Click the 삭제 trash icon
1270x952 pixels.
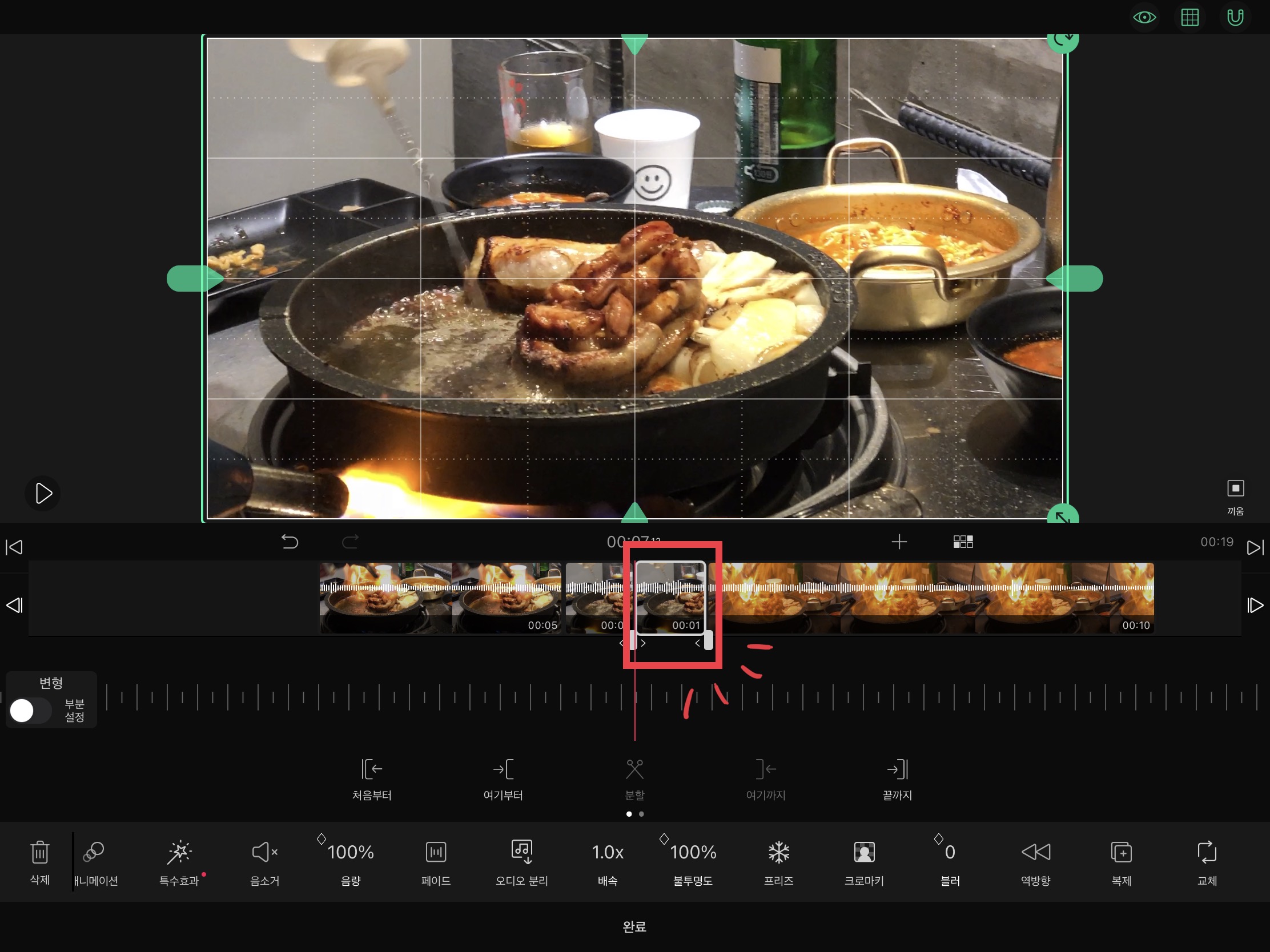pyautogui.click(x=39, y=853)
